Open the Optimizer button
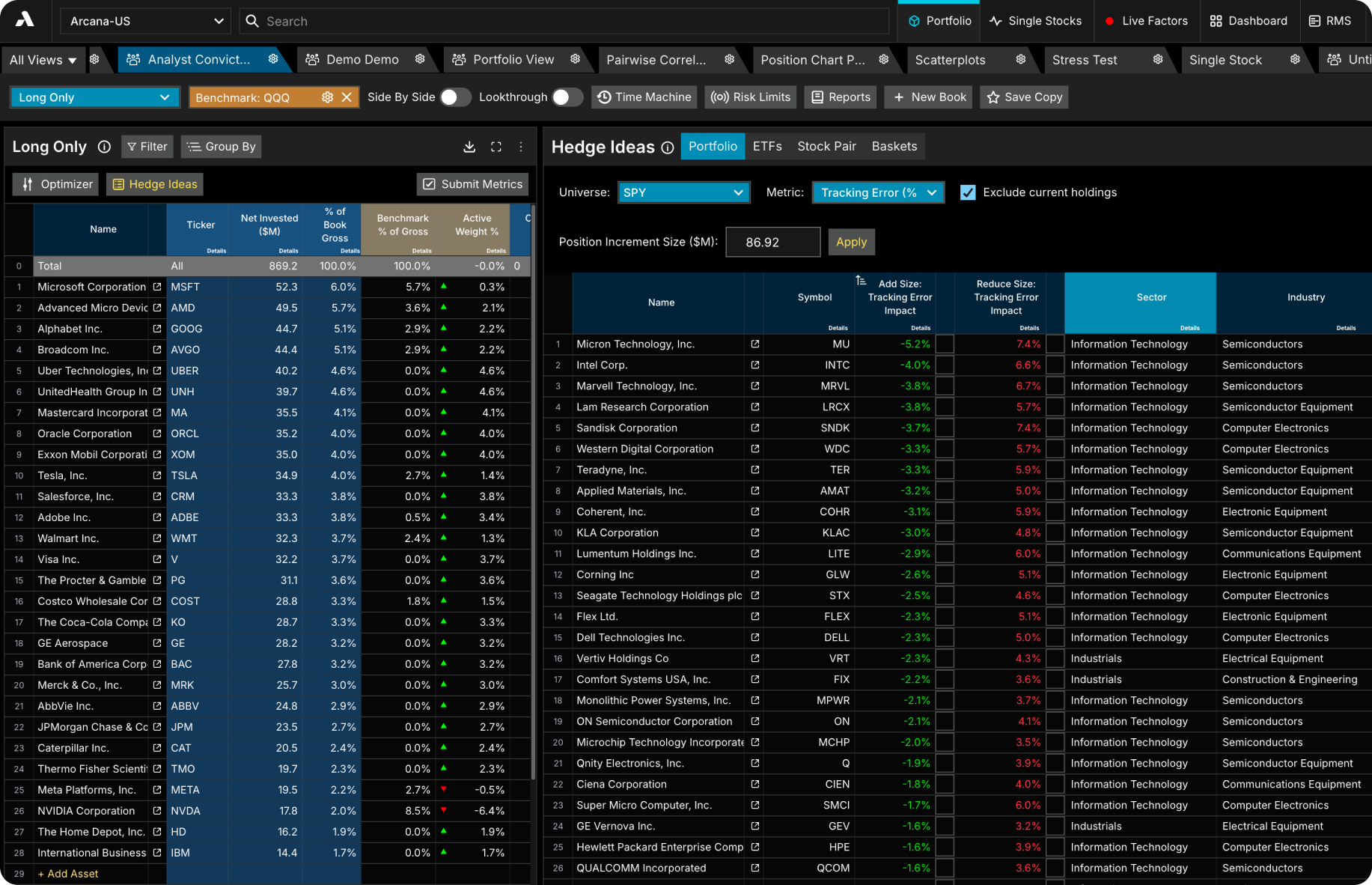Image resolution: width=1372 pixels, height=885 pixels. (x=56, y=184)
